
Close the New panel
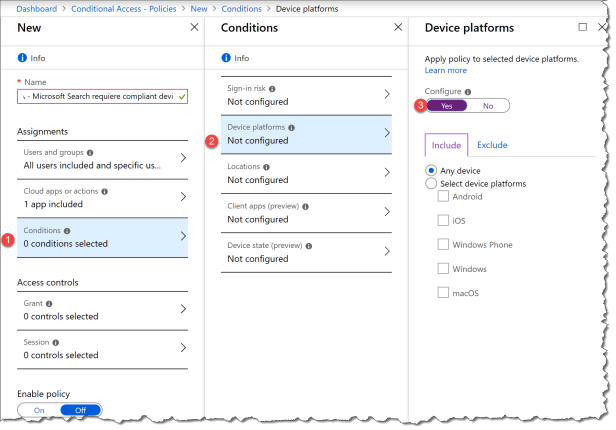pos(194,27)
